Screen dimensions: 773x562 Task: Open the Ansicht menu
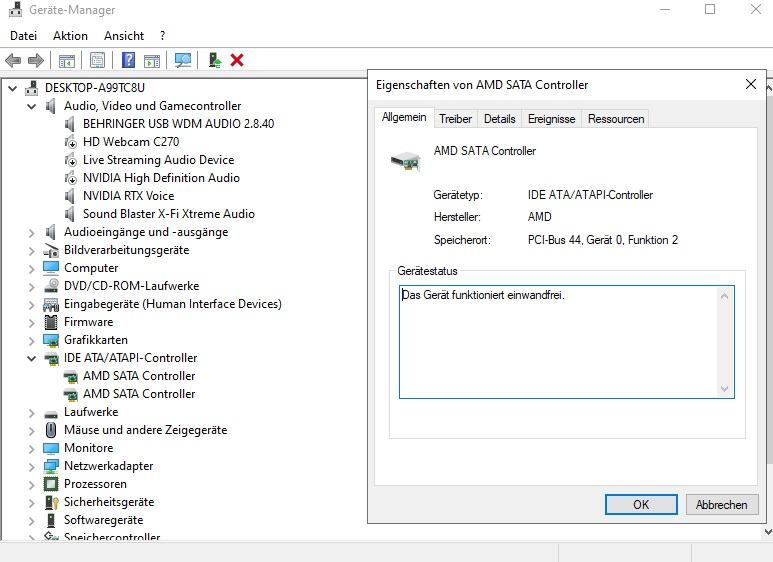click(x=124, y=36)
